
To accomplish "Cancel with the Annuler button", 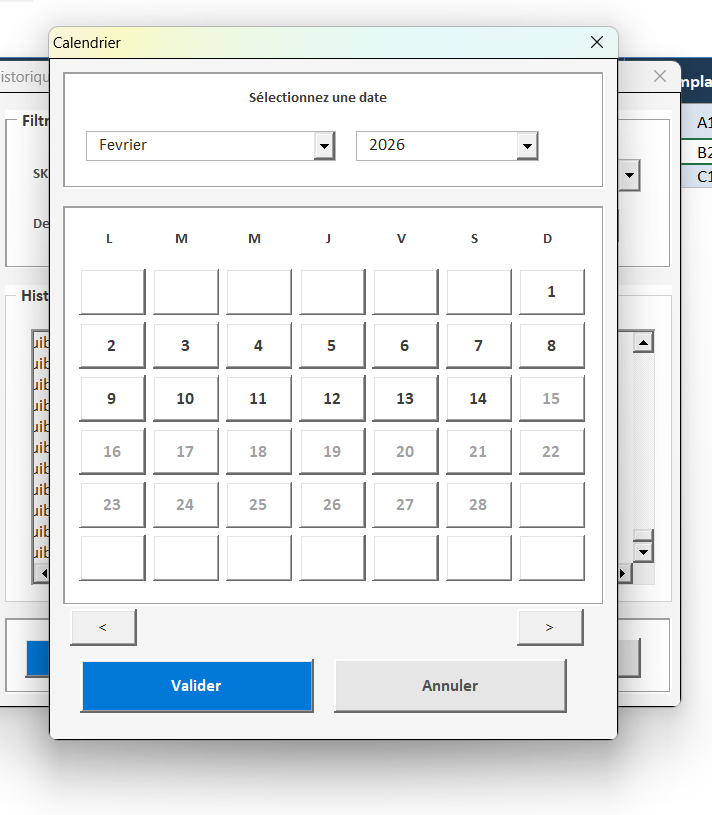I will pyautogui.click(x=450, y=686).
